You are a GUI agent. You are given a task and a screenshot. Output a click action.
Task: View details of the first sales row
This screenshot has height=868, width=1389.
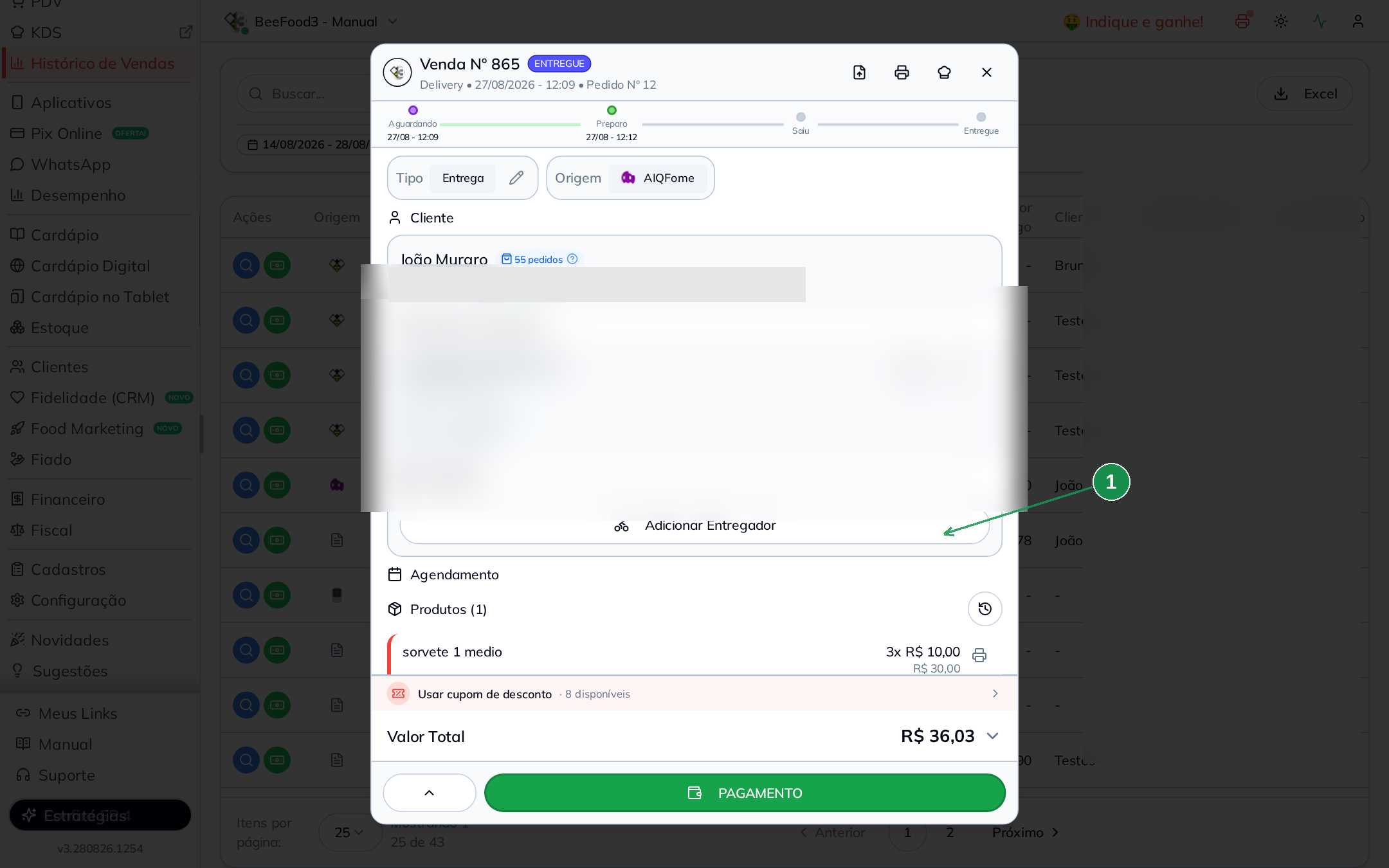tap(246, 265)
